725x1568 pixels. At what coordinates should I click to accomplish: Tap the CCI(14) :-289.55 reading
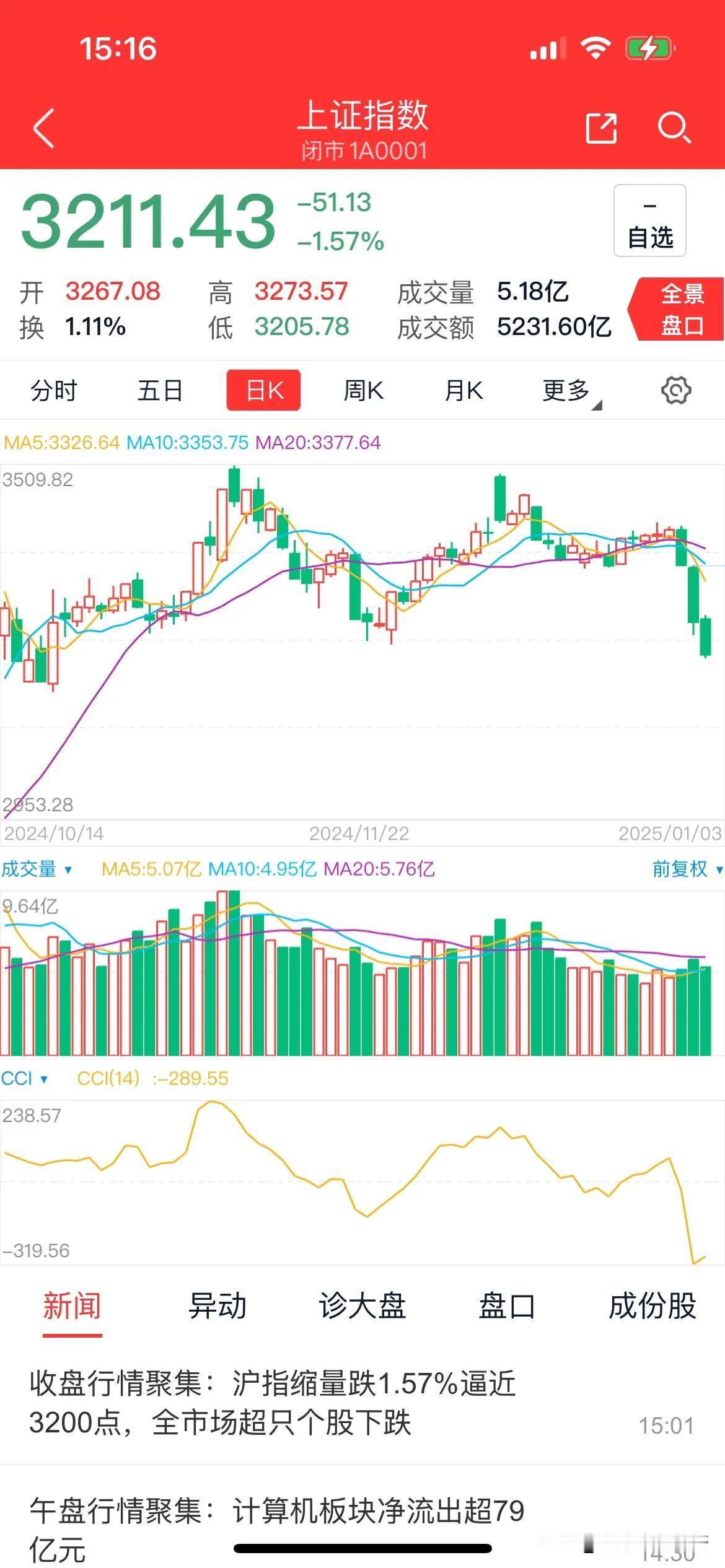pos(152,1078)
